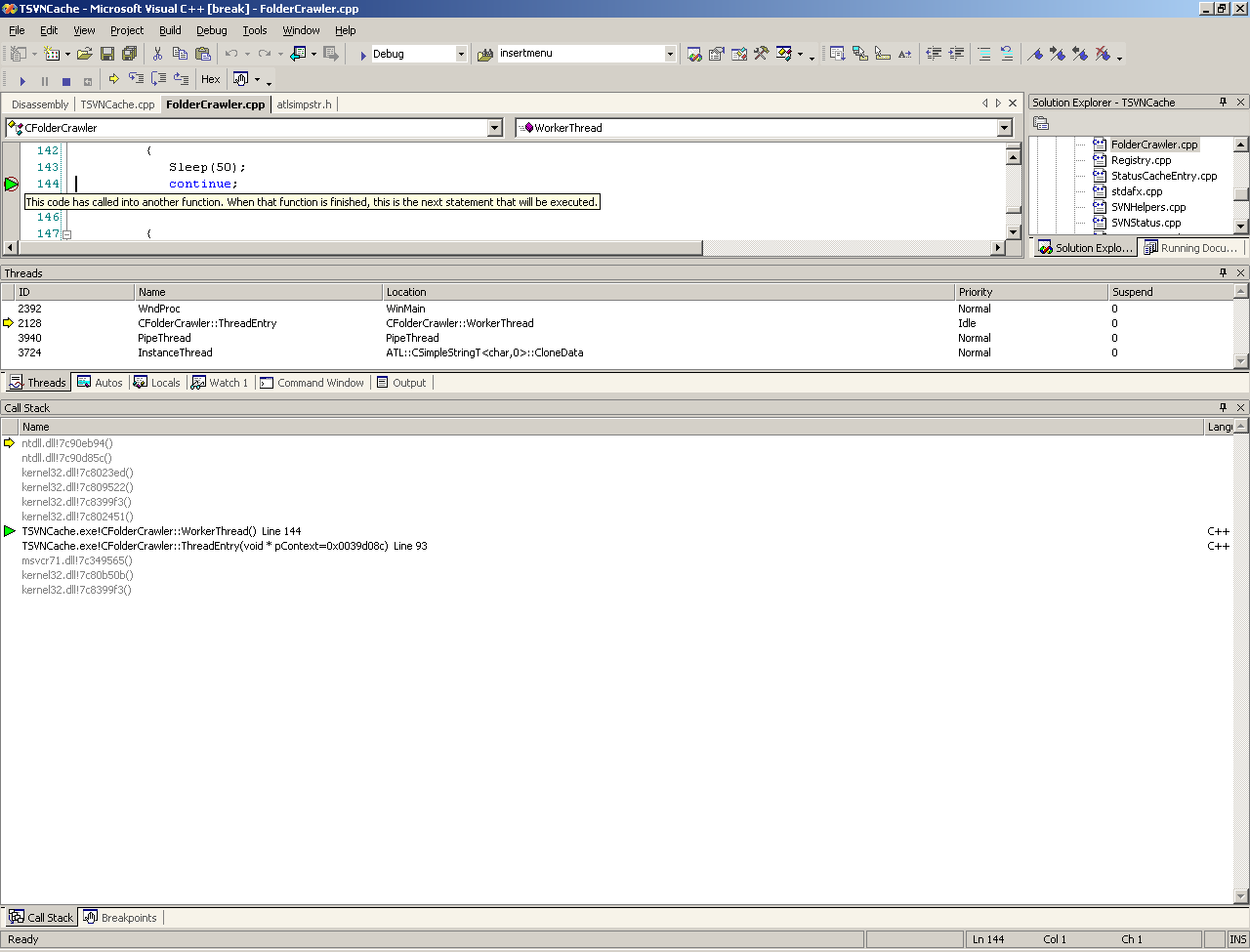Image resolution: width=1250 pixels, height=952 pixels.
Task: Click the Paste clipboard icon
Action: click(202, 54)
